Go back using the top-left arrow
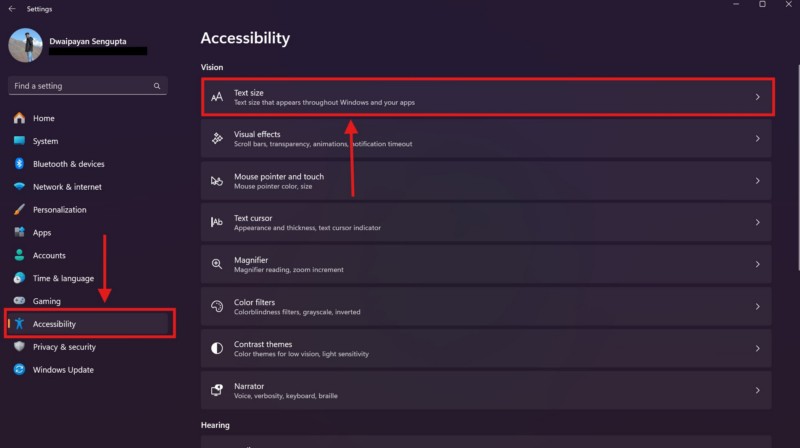Image resolution: width=800 pixels, height=448 pixels. [11, 8]
